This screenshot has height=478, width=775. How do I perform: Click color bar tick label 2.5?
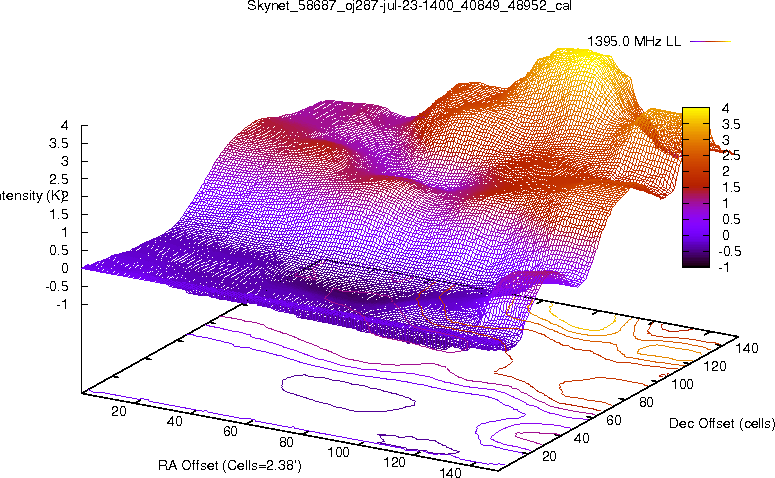(x=731, y=156)
